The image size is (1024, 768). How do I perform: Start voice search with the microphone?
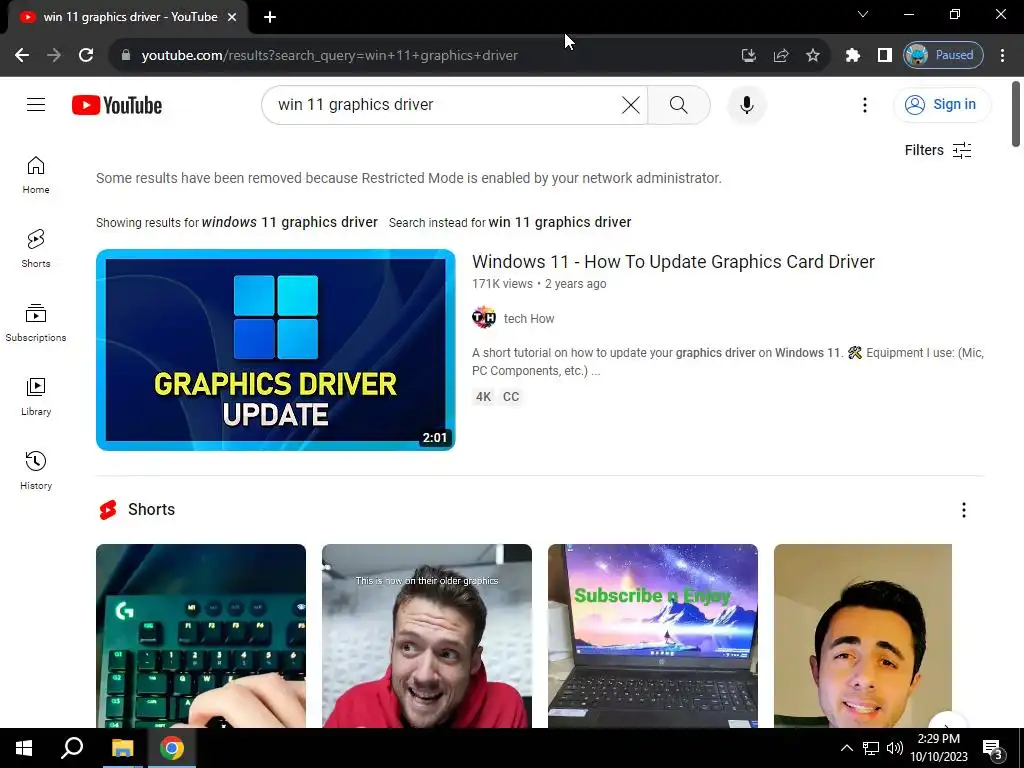coord(746,105)
